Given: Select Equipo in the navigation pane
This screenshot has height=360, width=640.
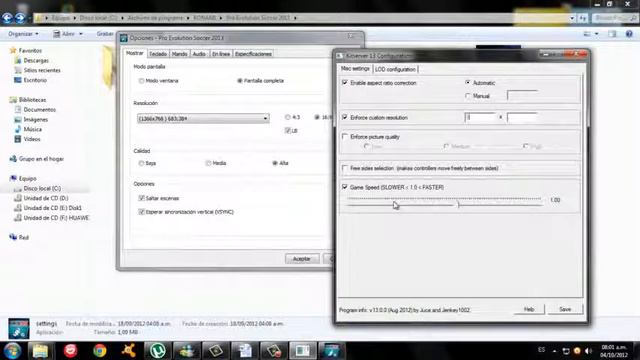Looking at the screenshot, I should pyautogui.click(x=27, y=178).
